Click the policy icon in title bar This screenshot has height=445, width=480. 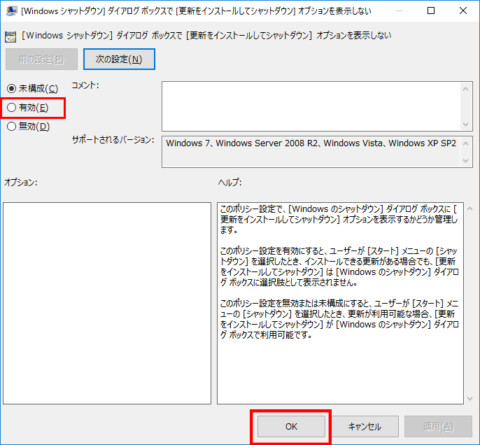pyautogui.click(x=12, y=11)
